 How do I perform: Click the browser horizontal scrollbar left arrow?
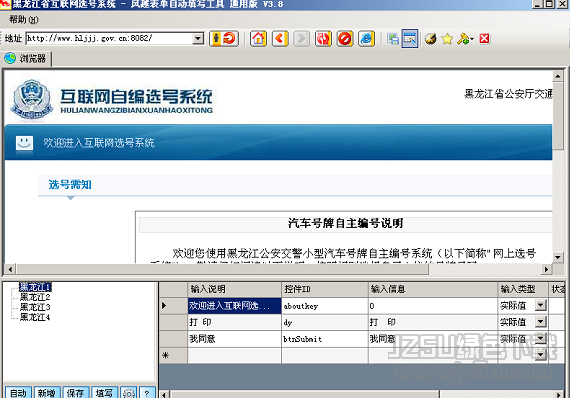(x=10, y=269)
